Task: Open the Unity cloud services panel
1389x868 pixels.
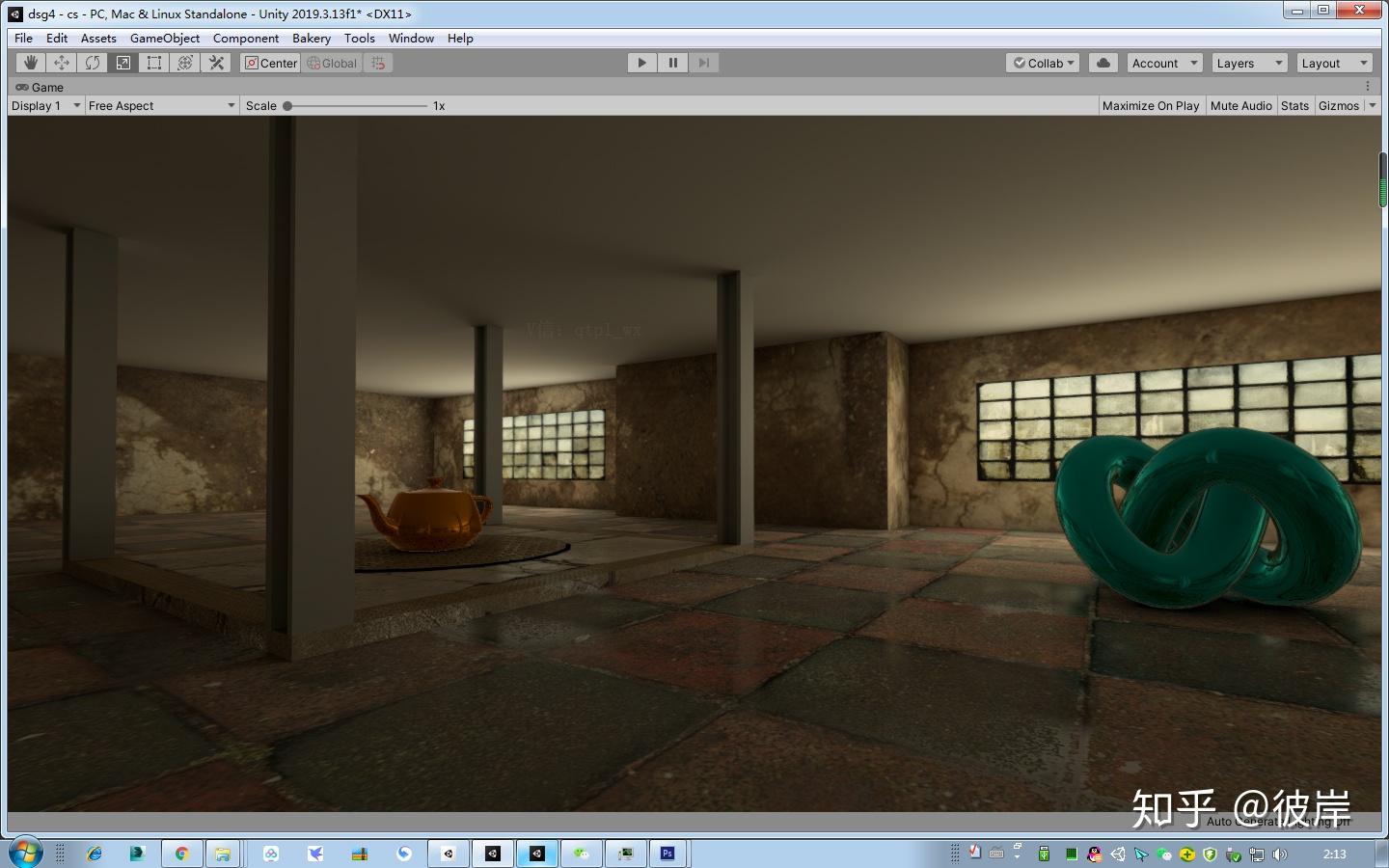Action: coord(1103,62)
